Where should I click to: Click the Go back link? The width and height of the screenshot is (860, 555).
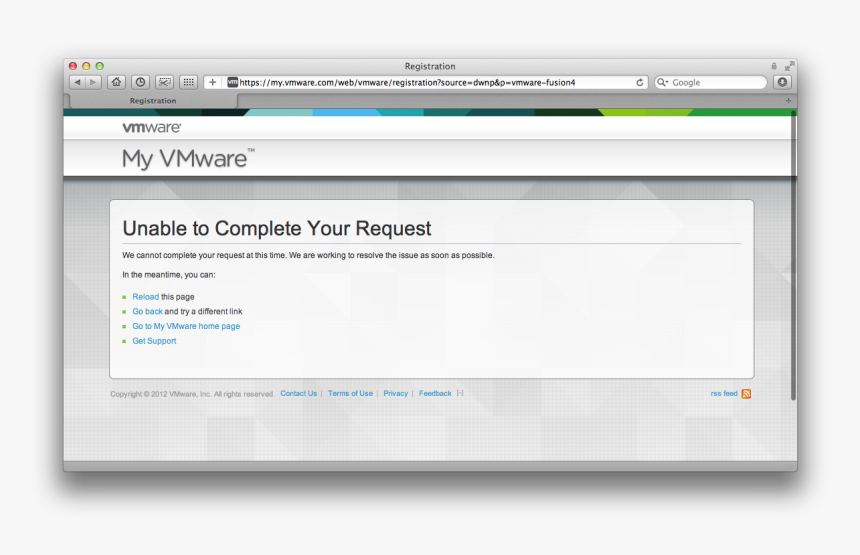[147, 312]
